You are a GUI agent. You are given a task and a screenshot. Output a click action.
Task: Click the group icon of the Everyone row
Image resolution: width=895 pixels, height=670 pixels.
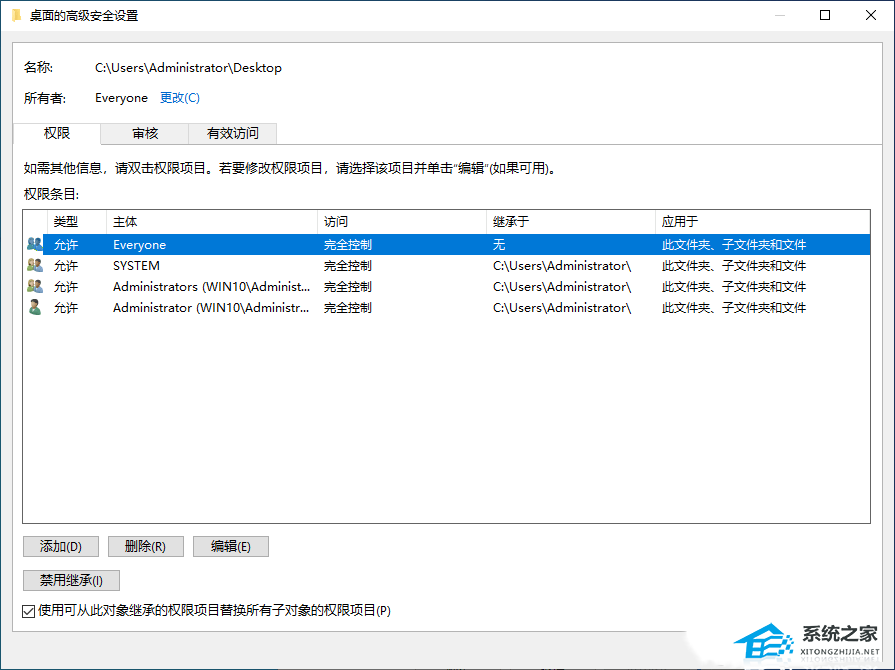(x=35, y=244)
